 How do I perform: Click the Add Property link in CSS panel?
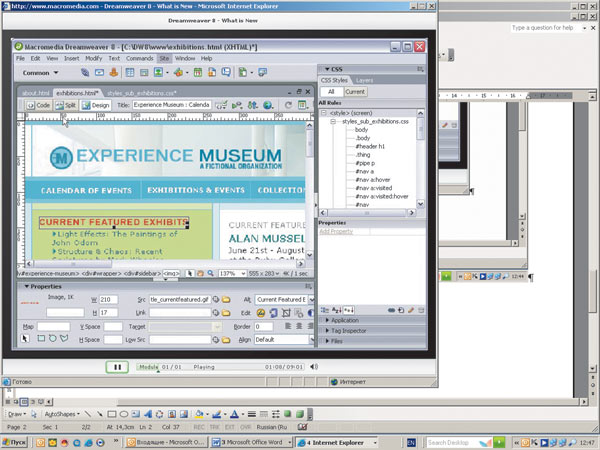pos(336,232)
